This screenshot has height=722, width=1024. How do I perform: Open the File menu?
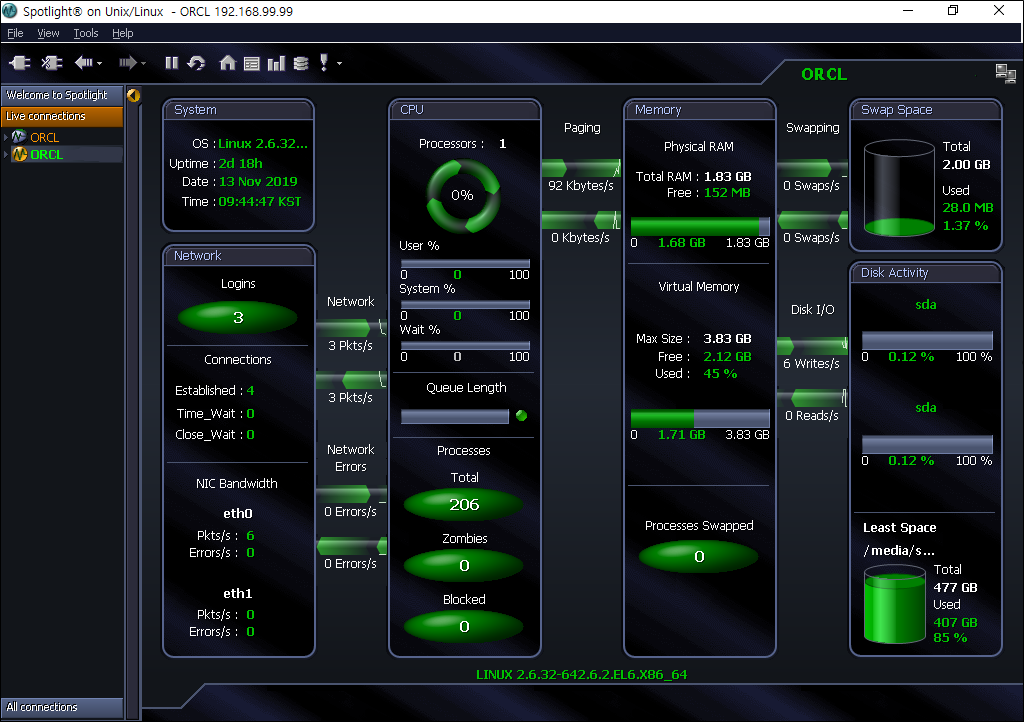click(x=14, y=33)
